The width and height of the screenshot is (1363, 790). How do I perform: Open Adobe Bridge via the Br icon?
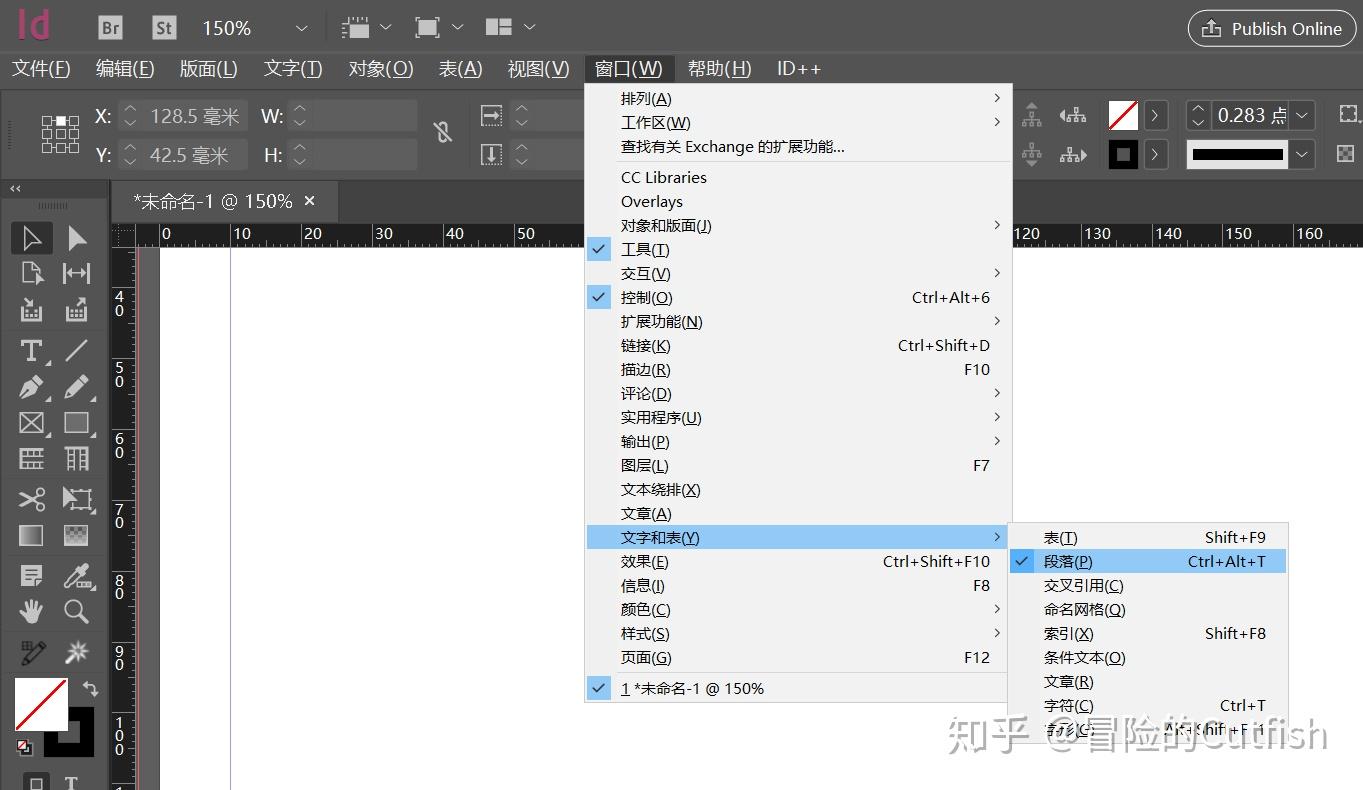pos(109,27)
